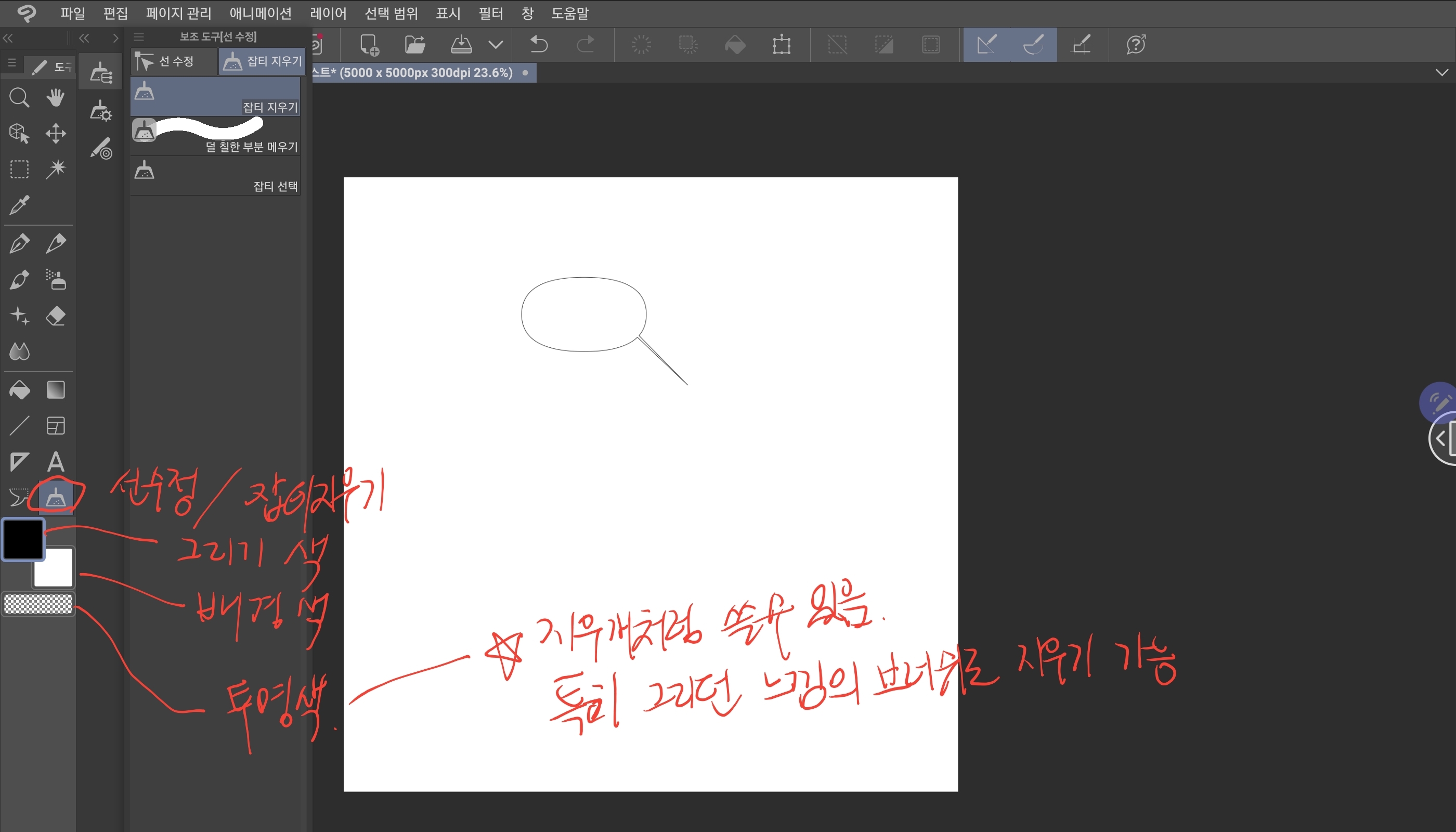Select the Magnifier zoom tool

pyautogui.click(x=19, y=98)
